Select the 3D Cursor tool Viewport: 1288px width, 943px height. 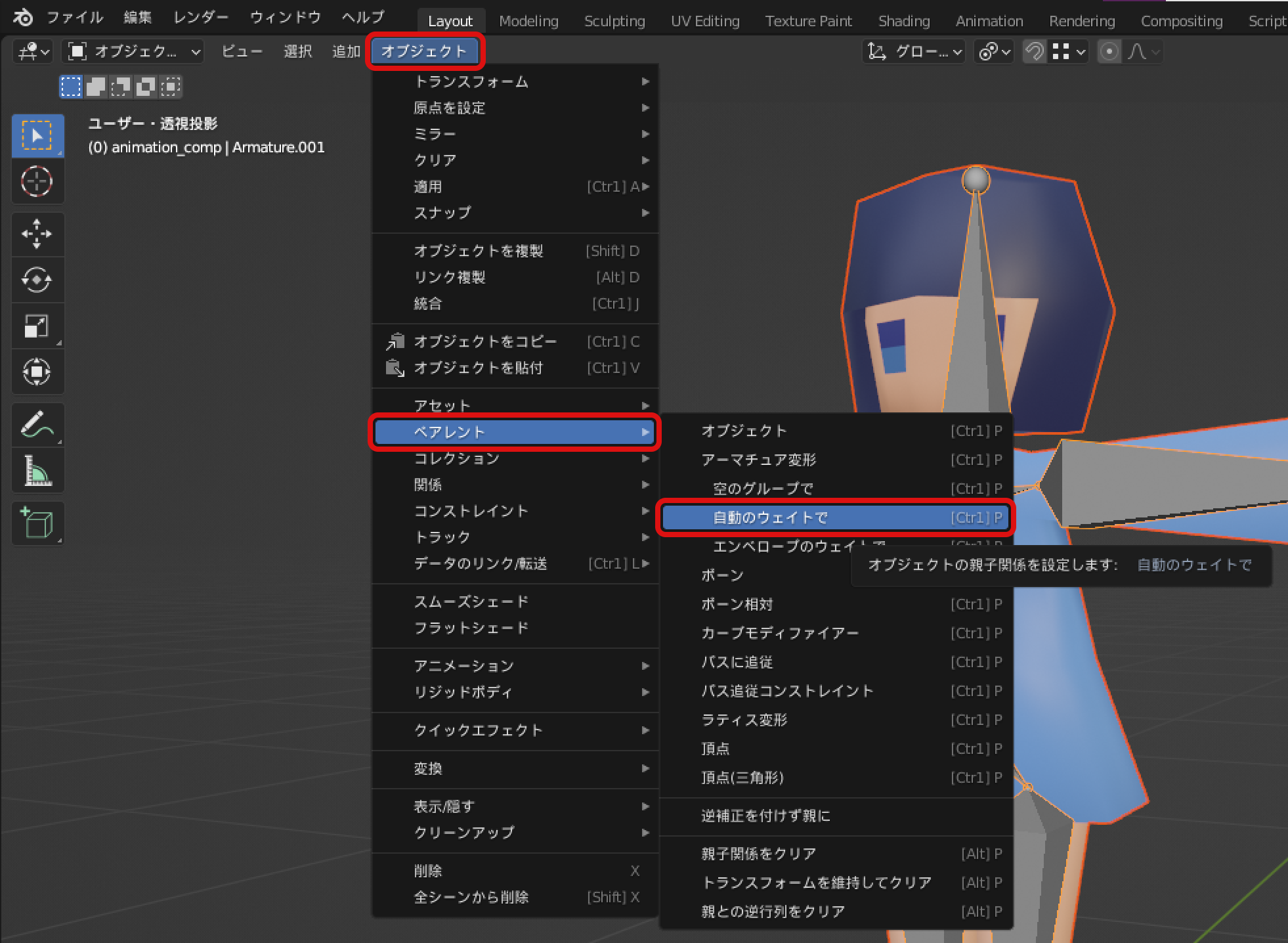(x=37, y=182)
